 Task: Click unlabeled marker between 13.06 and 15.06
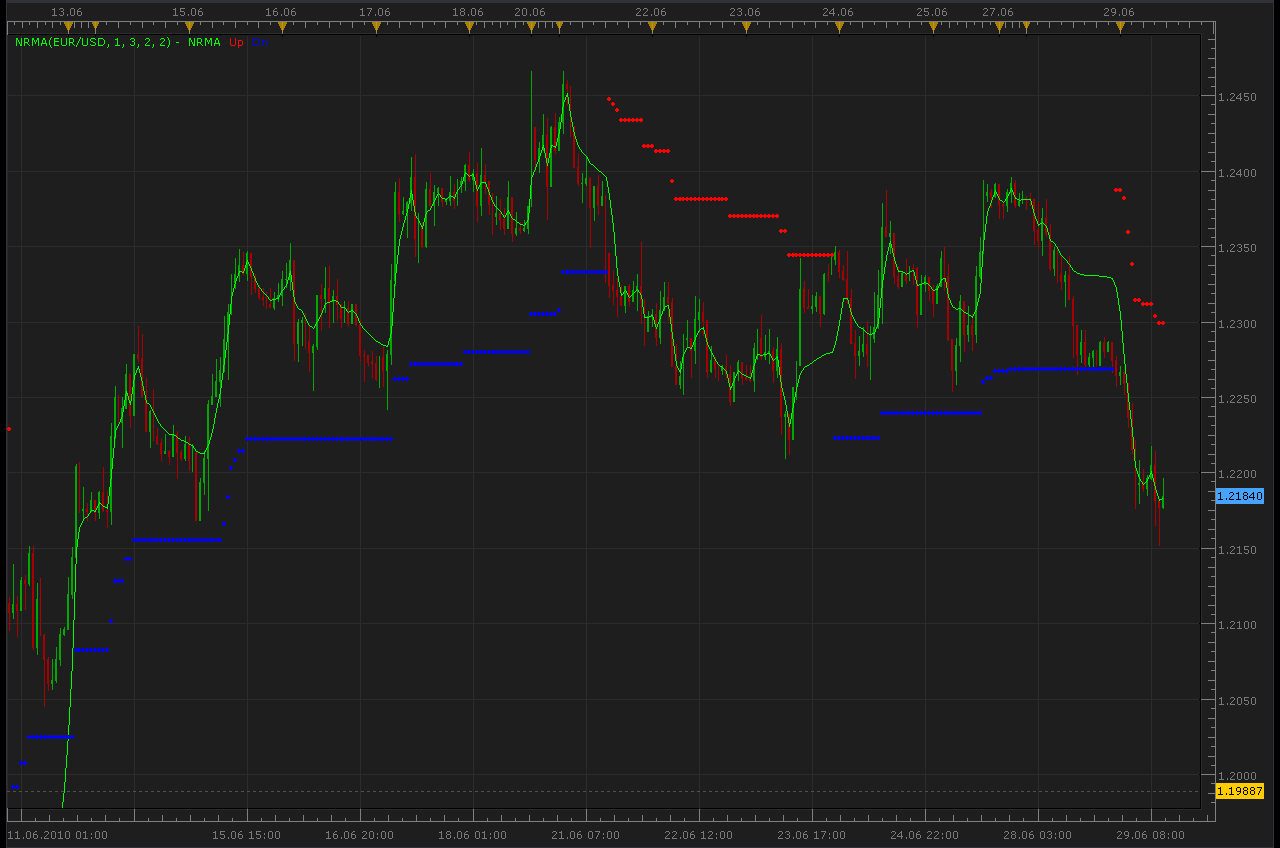coord(95,26)
